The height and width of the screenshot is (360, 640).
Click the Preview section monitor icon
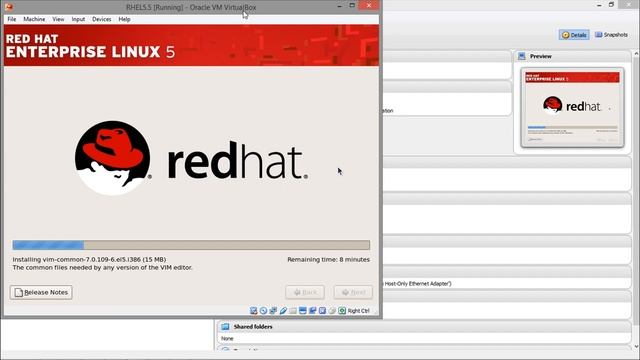(522, 56)
